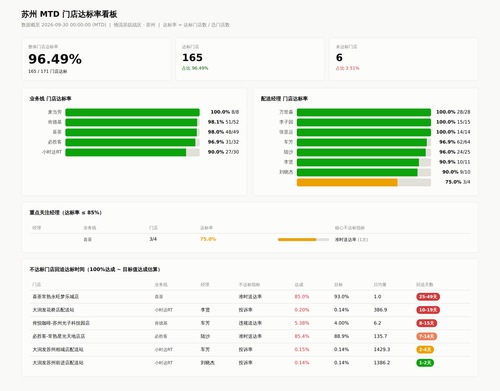Screen dimensions: 500x391
Task: Click the green bar for 90.0% 9/10
Action: [357, 172]
